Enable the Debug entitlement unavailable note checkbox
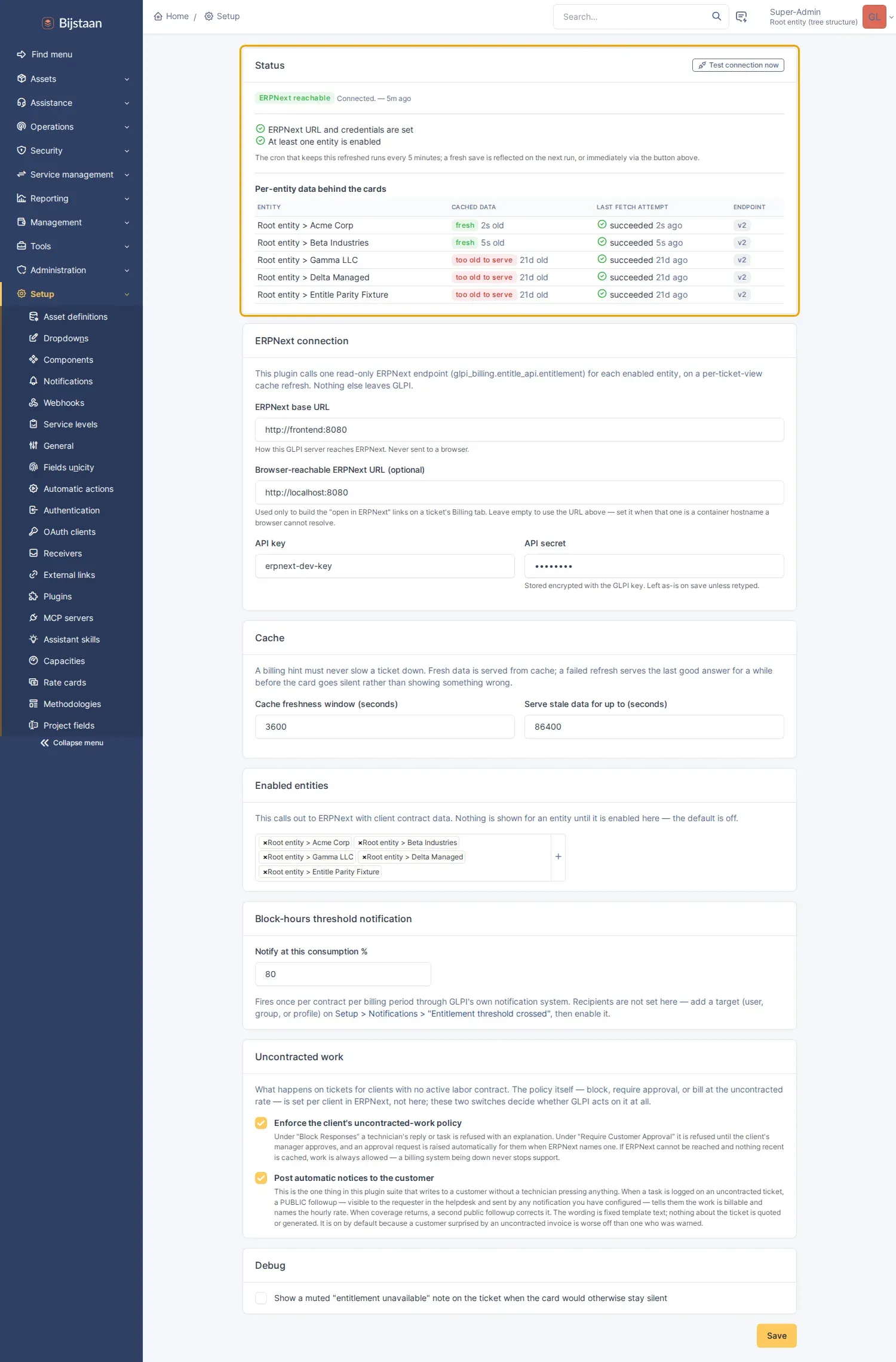896x1362 pixels. click(x=261, y=1298)
